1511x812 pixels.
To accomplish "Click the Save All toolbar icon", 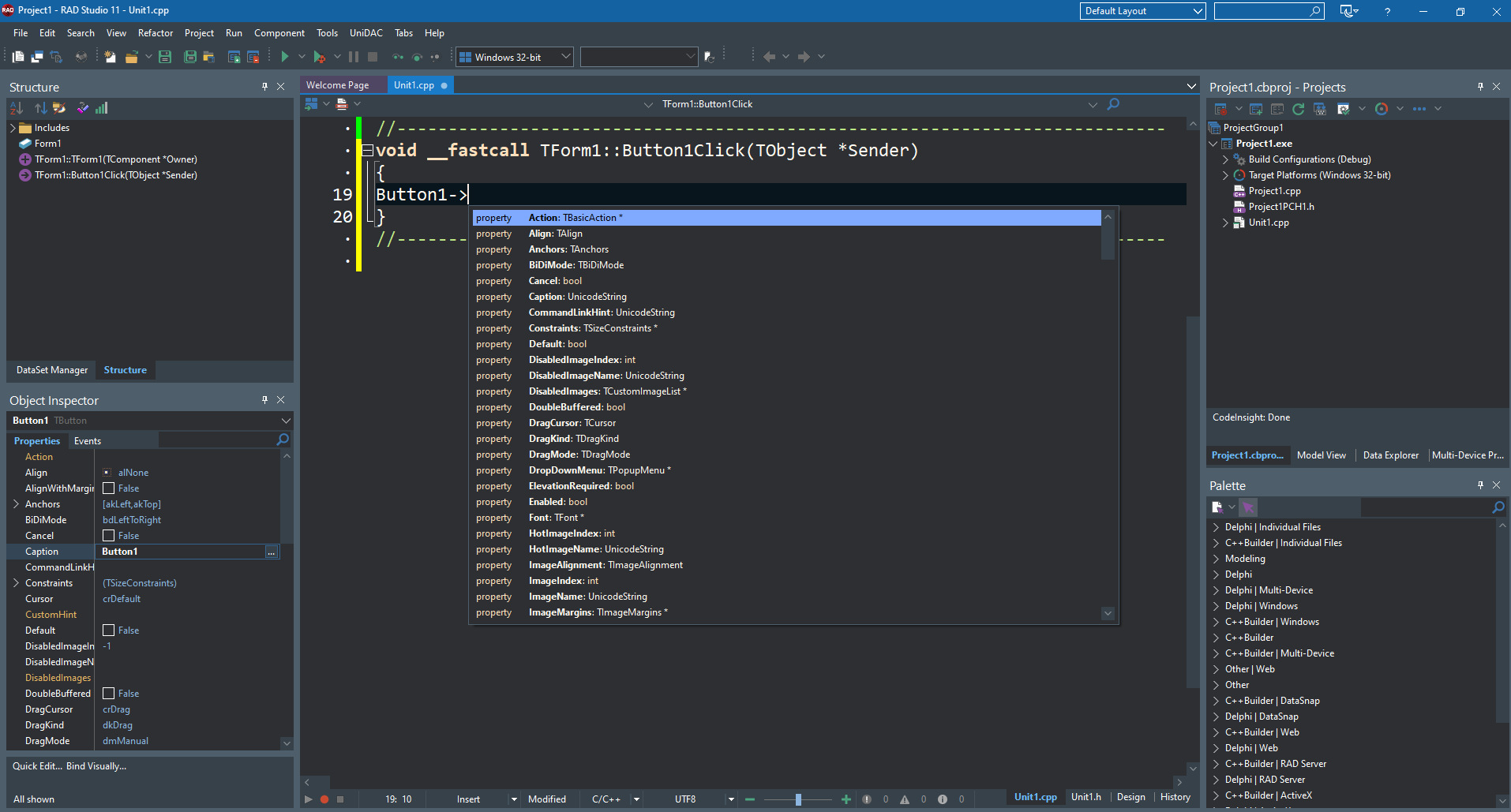I will click(189, 57).
